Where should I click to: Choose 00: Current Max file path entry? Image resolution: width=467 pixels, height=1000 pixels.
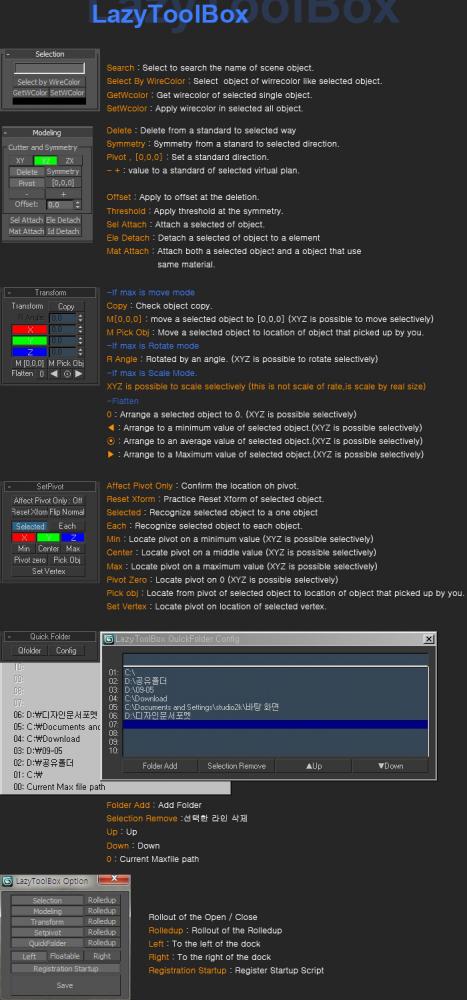click(x=59, y=787)
